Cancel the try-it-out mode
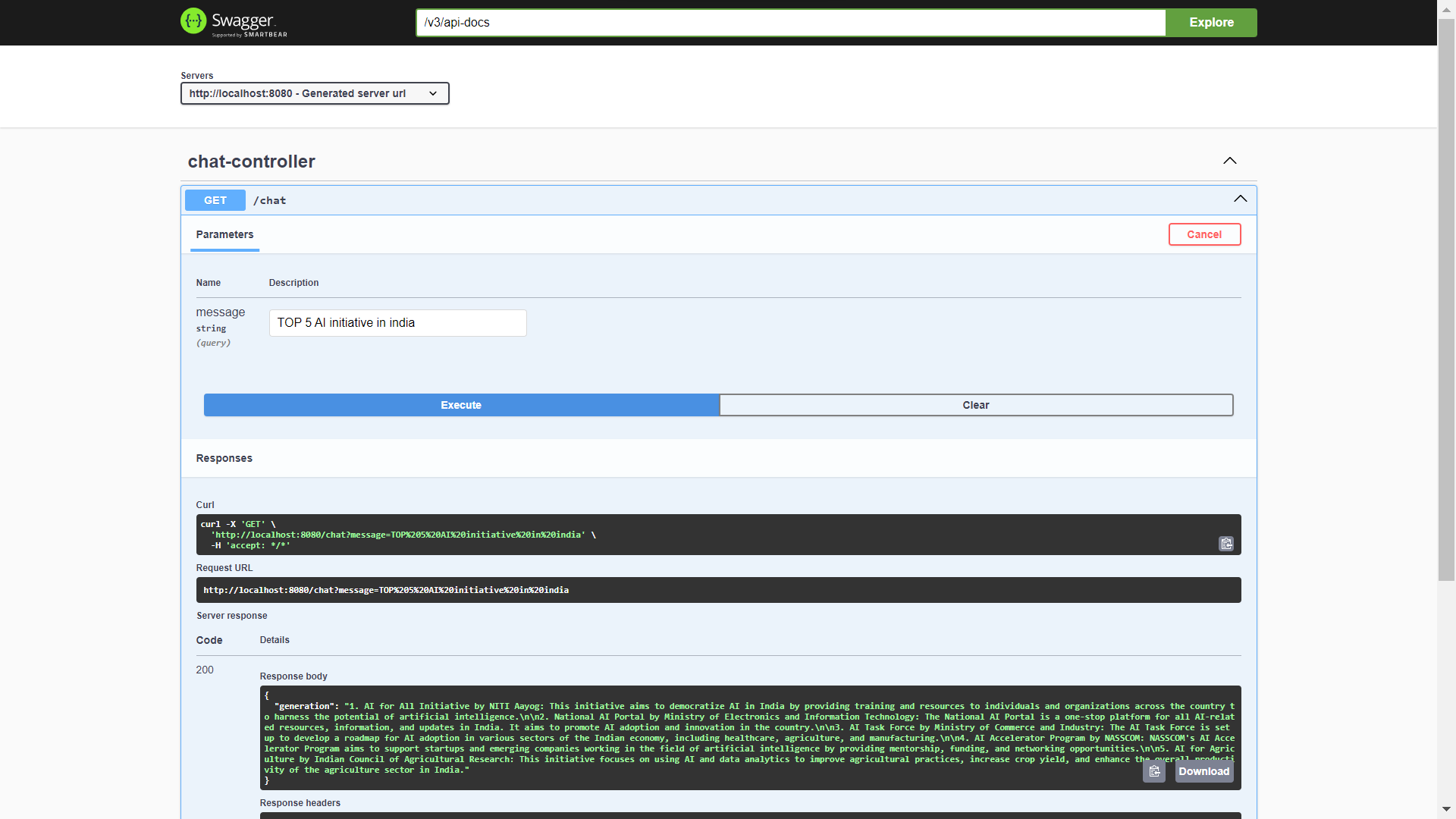This screenshot has width=1456, height=819. [x=1204, y=234]
